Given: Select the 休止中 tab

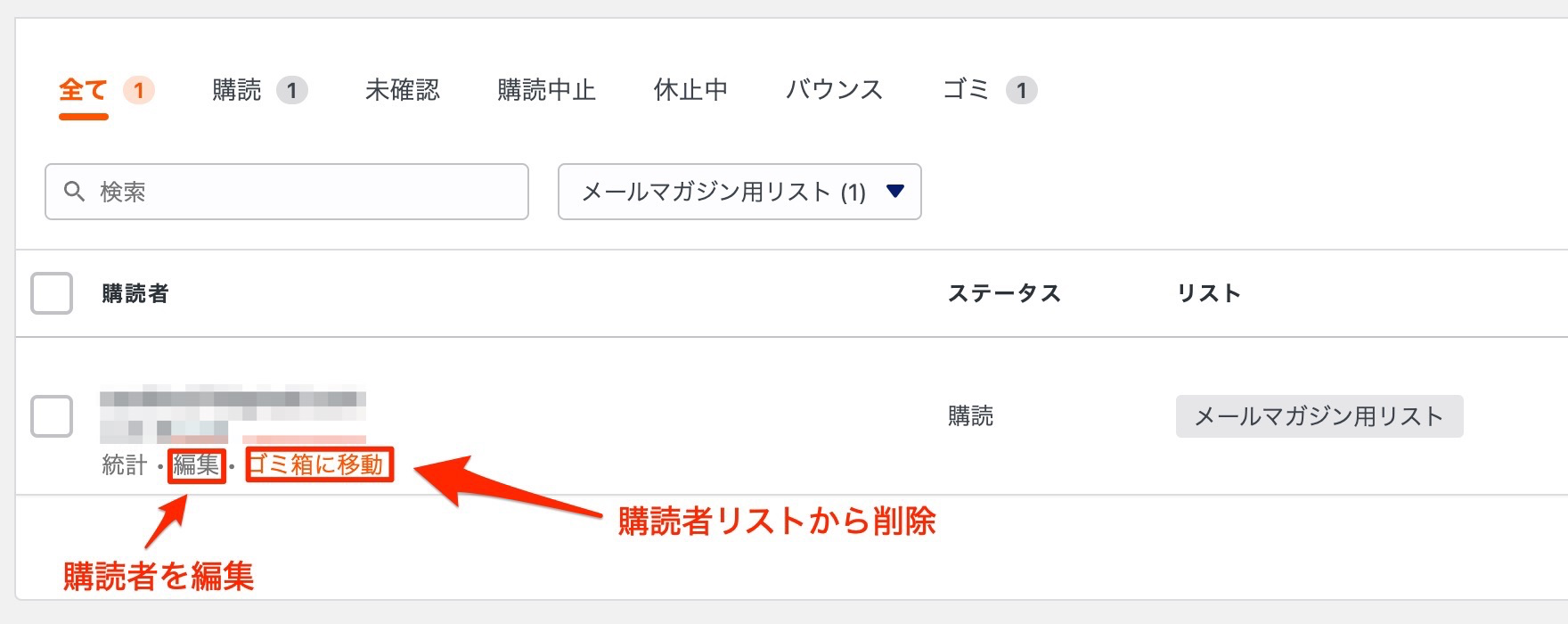Looking at the screenshot, I should click(x=690, y=90).
